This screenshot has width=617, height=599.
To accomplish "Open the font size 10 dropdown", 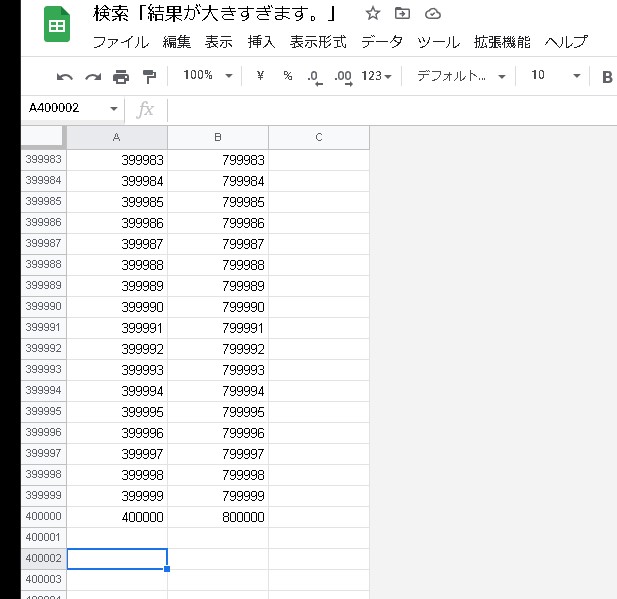I will point(555,76).
